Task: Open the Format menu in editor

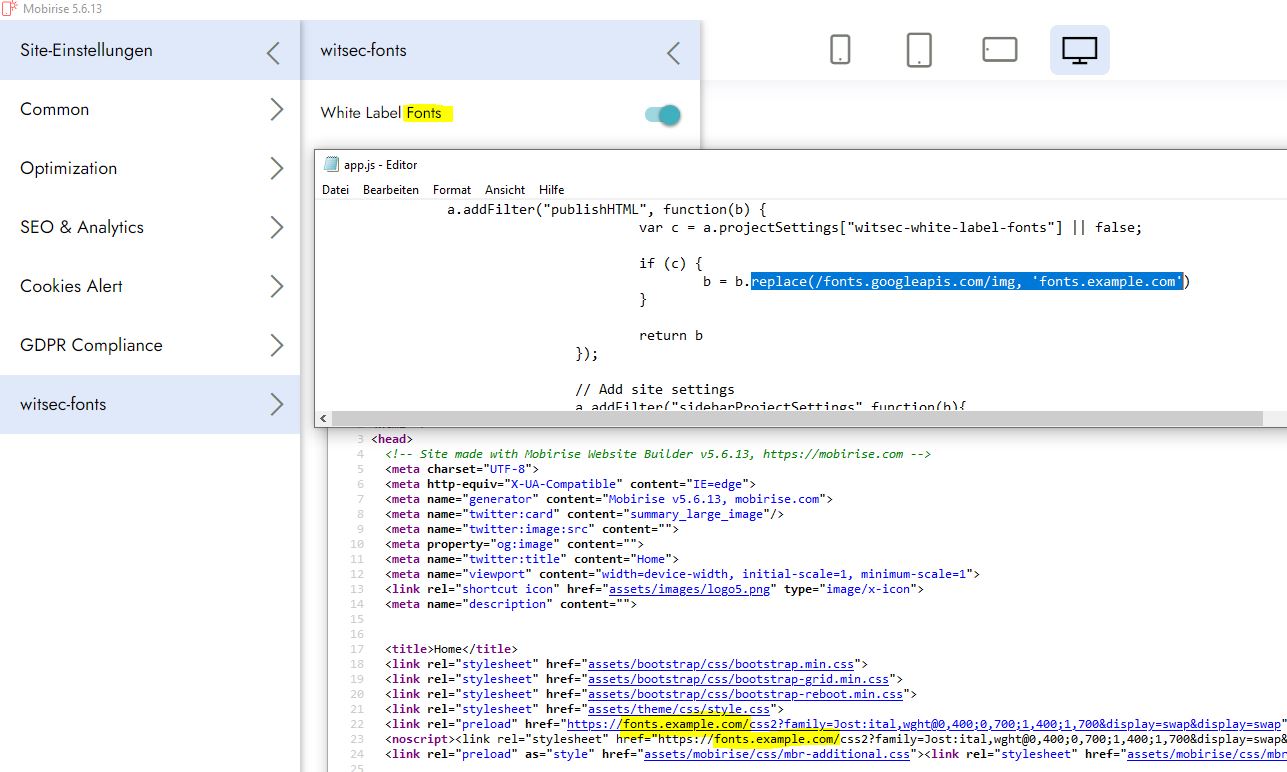Action: [451, 190]
